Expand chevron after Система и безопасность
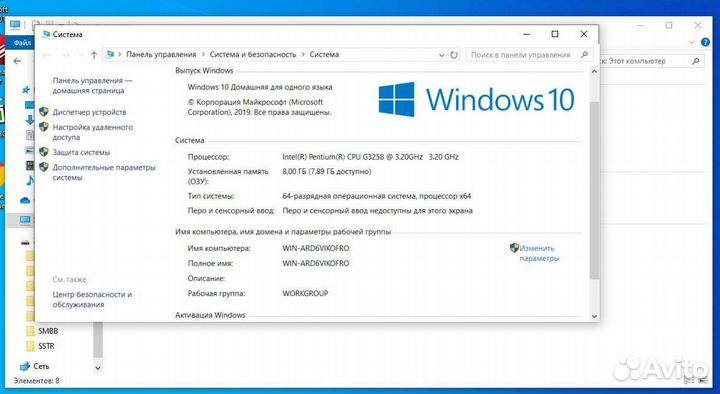 pyautogui.click(x=303, y=55)
